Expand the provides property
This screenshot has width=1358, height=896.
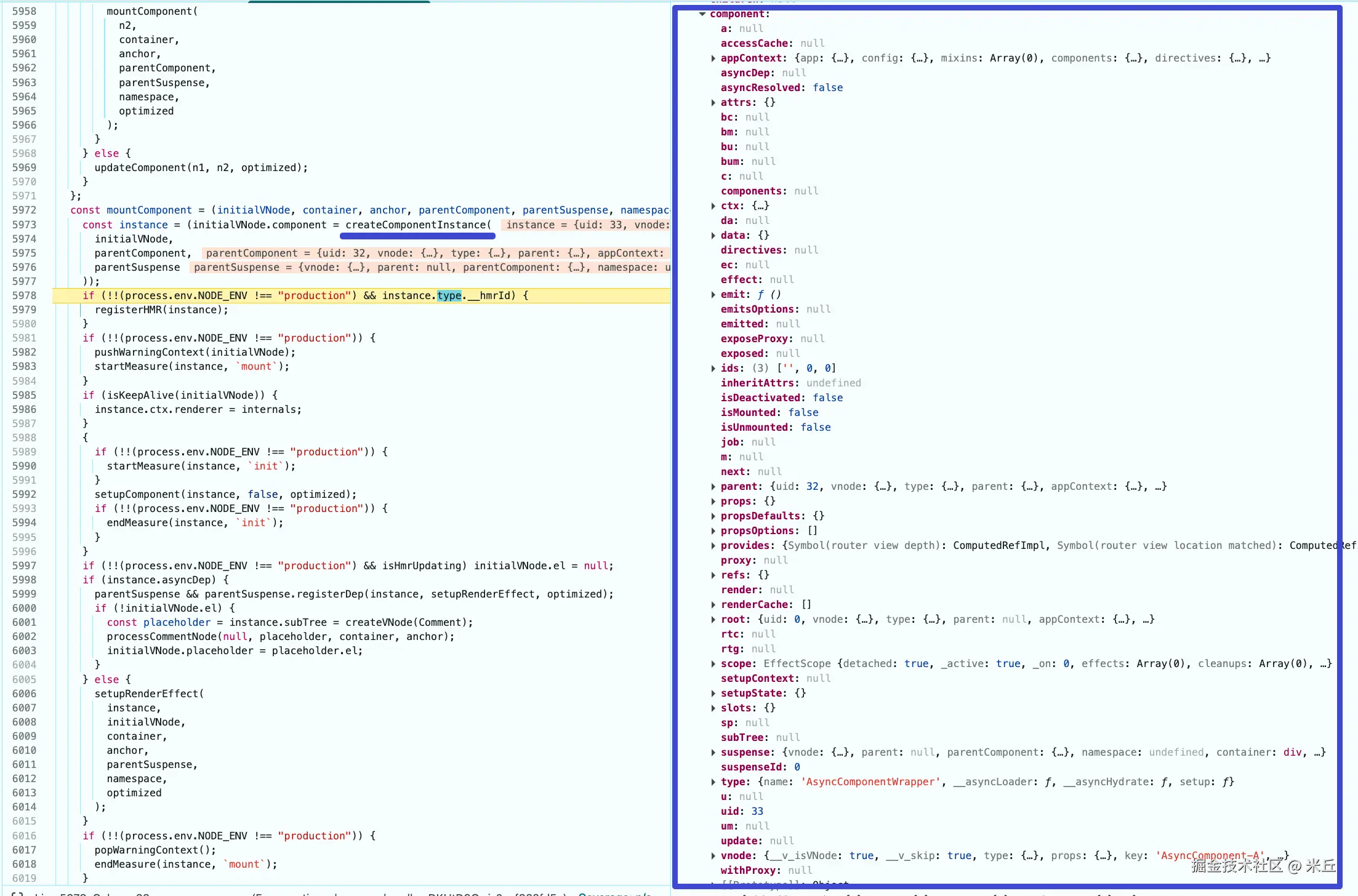(x=713, y=546)
